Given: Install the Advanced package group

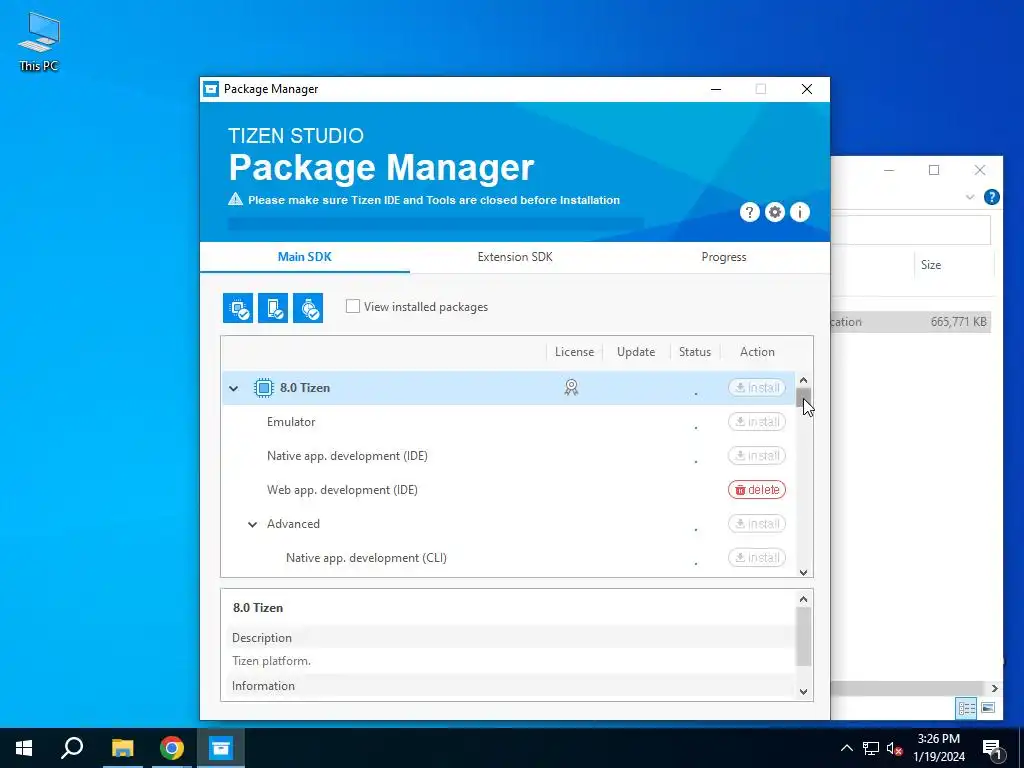Looking at the screenshot, I should pos(757,524).
